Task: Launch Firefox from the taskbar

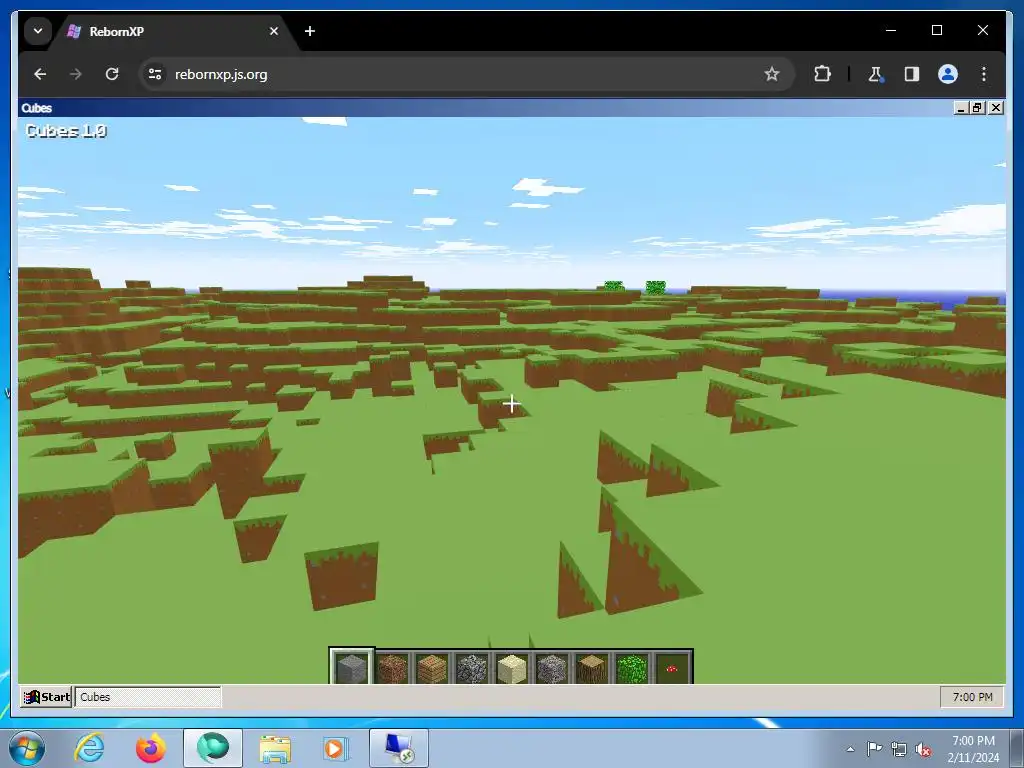Action: (x=150, y=748)
